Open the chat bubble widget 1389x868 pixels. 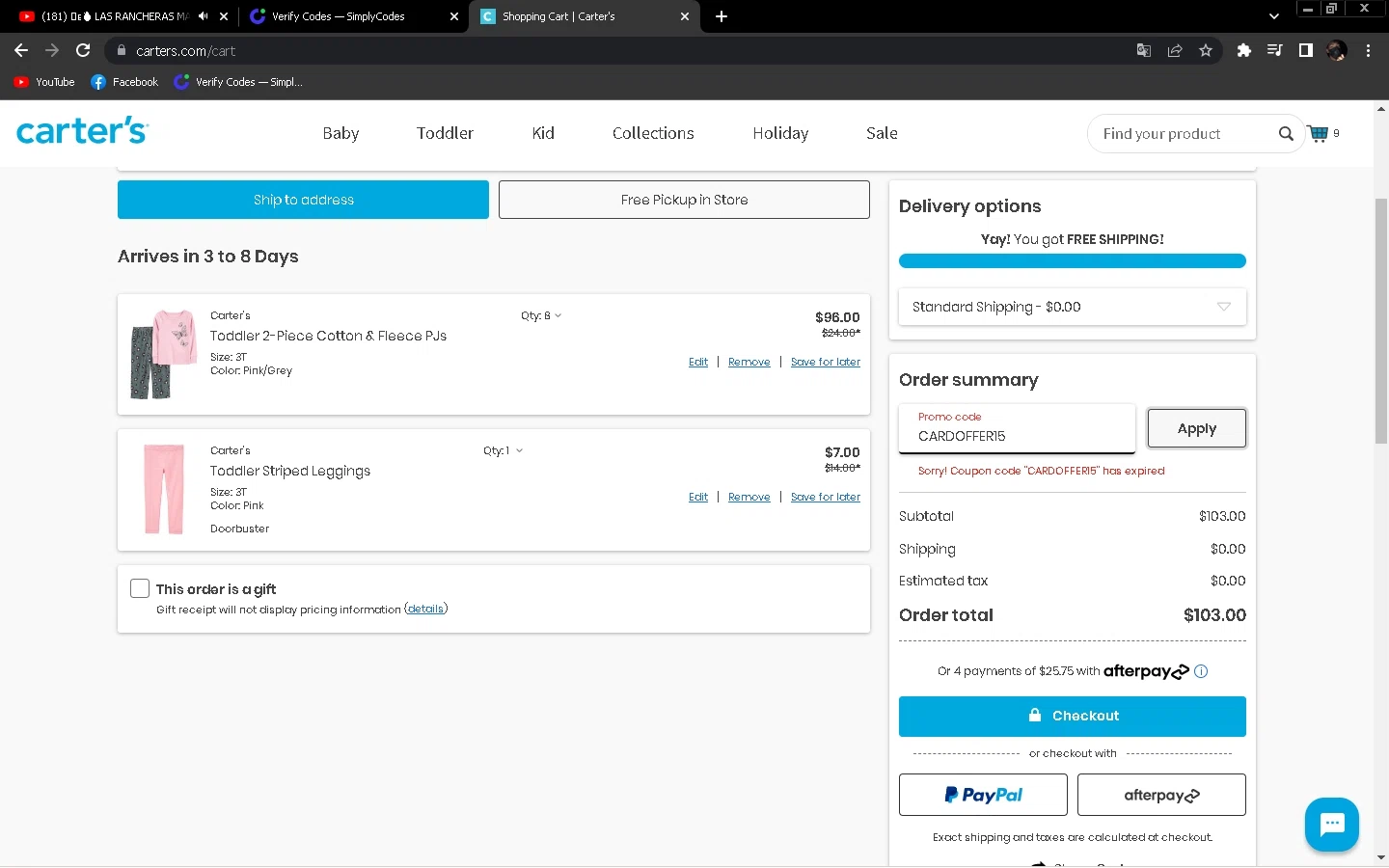pyautogui.click(x=1332, y=825)
